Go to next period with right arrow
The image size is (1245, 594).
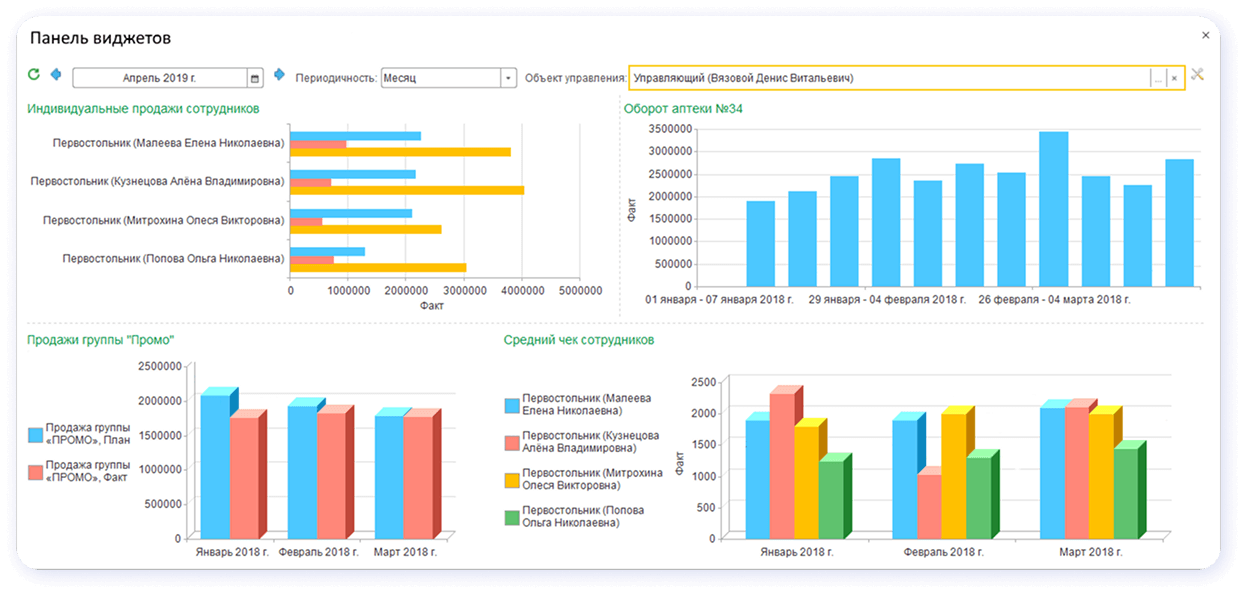point(279,75)
